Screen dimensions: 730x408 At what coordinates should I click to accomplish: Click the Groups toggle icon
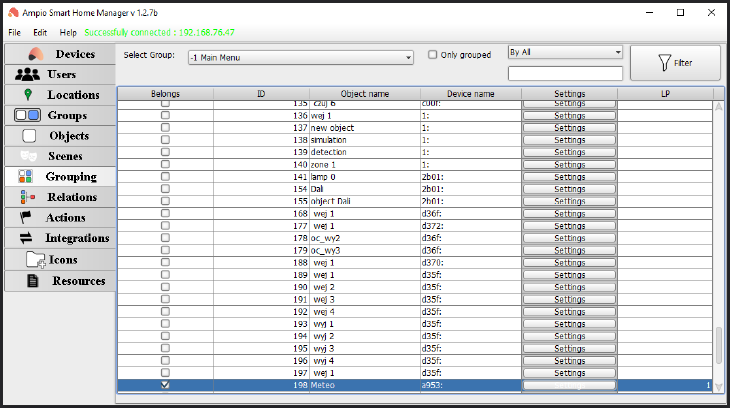pos(27,115)
